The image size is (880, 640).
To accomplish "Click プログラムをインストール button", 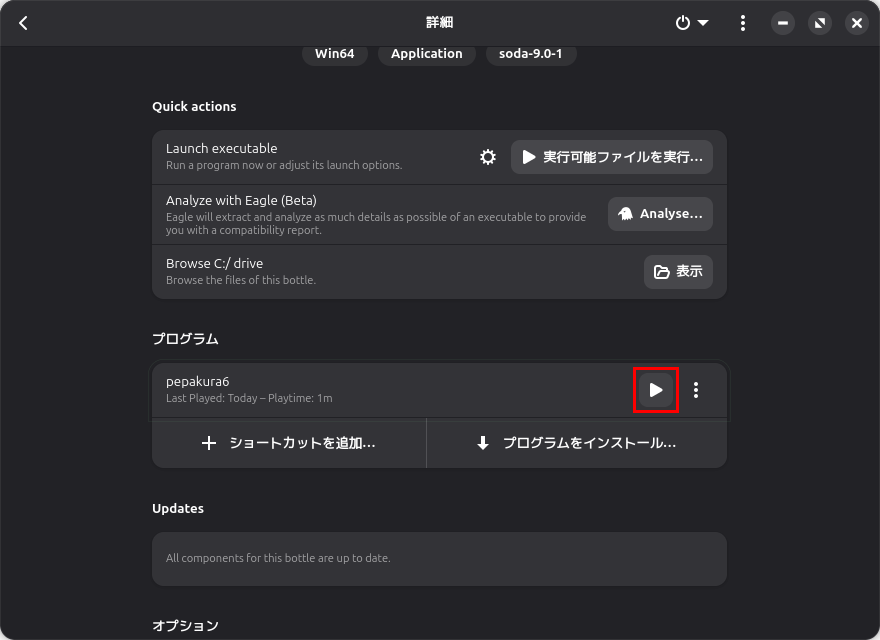I will [x=576, y=443].
